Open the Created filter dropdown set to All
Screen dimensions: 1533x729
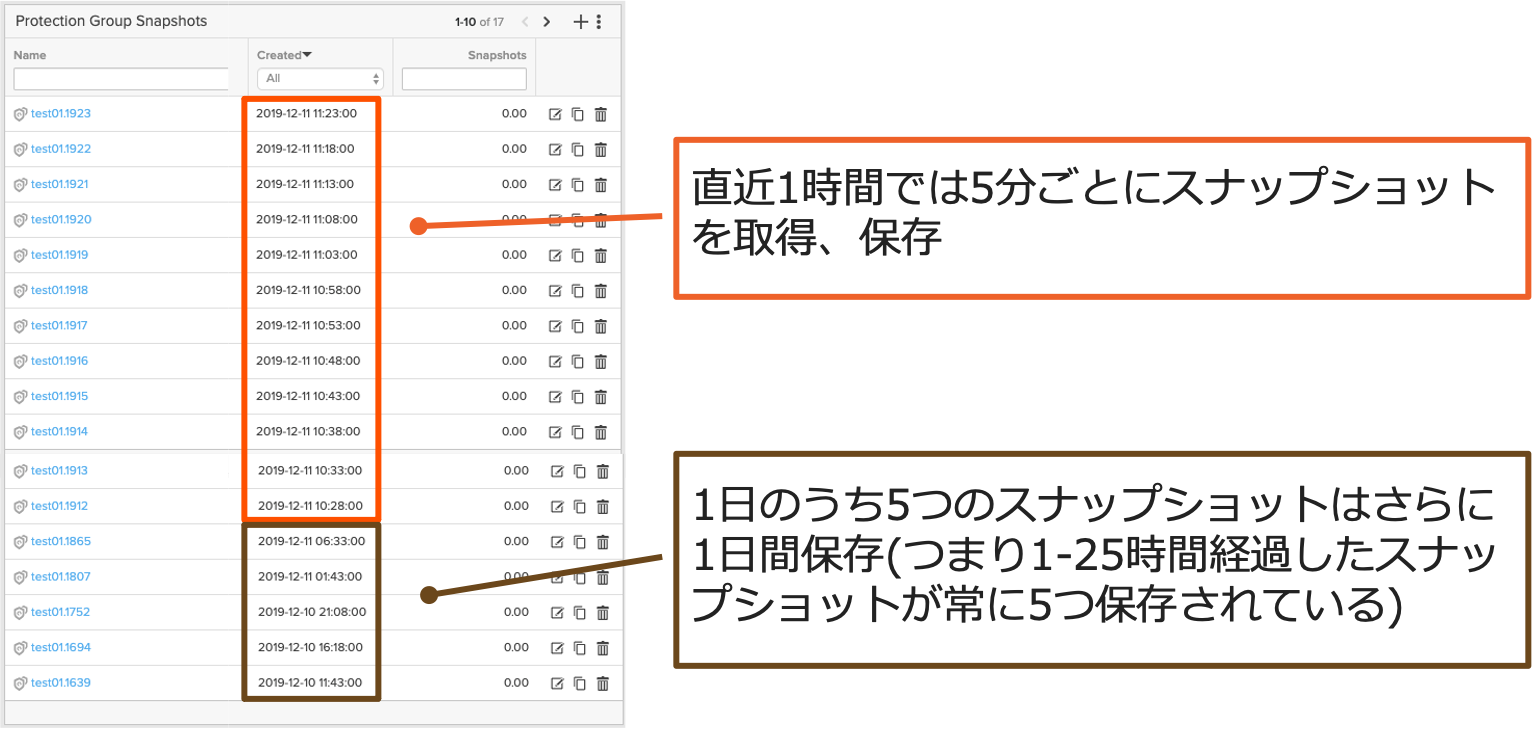(x=320, y=78)
